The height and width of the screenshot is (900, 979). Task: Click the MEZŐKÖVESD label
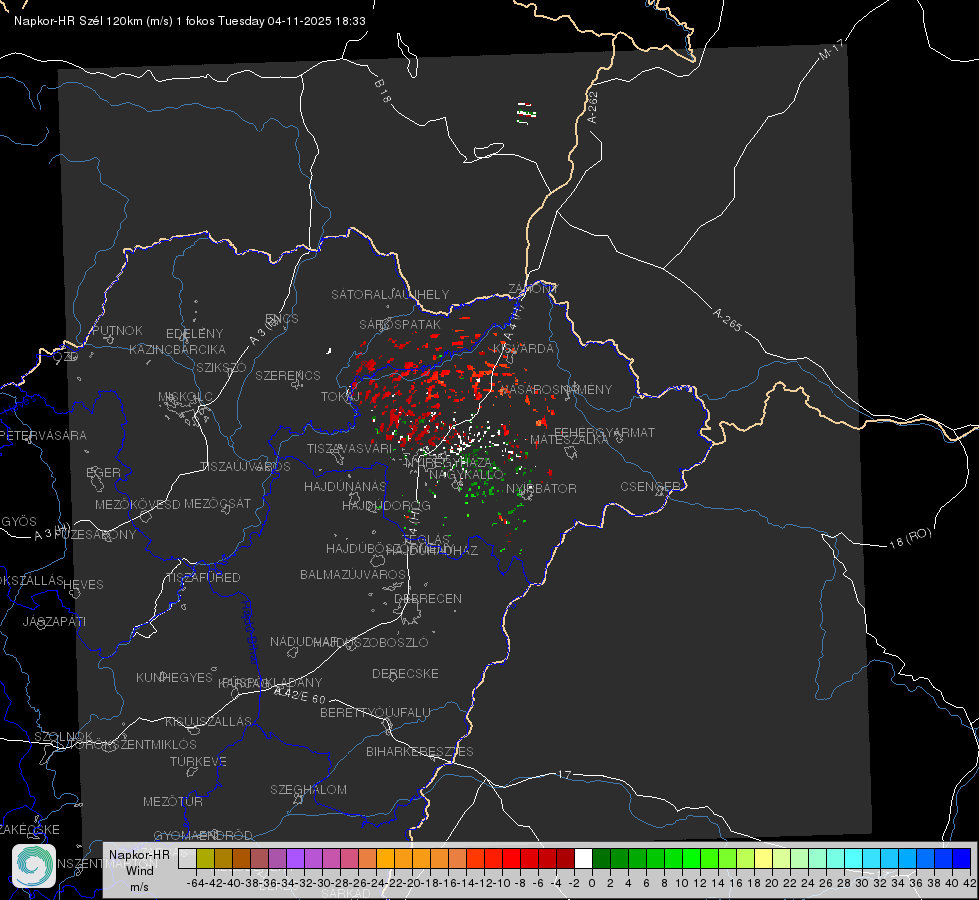coord(138,504)
